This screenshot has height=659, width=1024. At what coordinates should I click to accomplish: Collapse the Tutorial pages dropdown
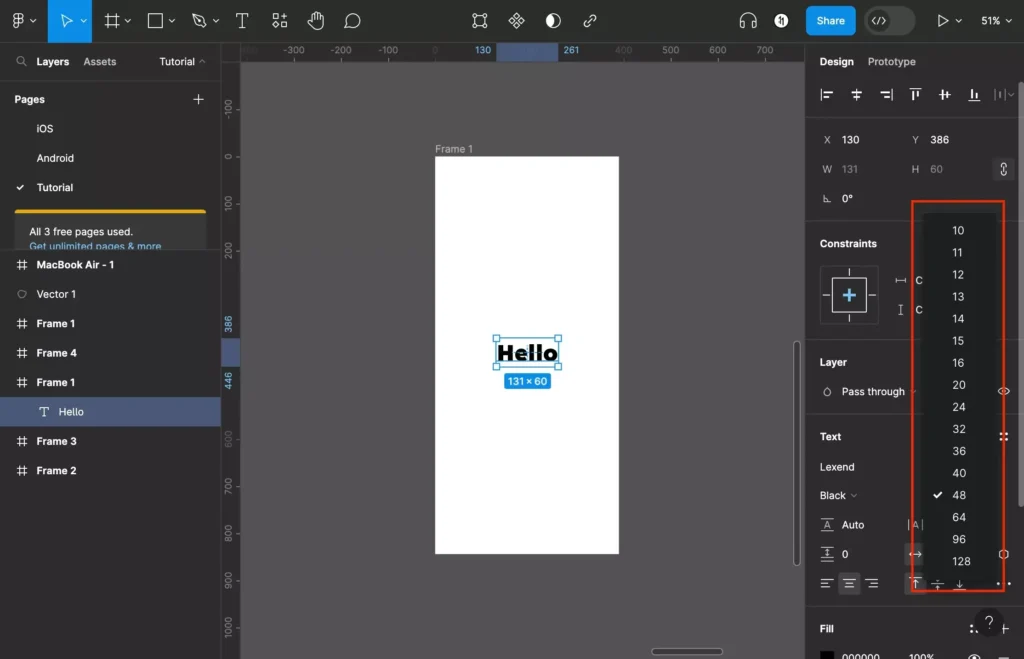[182, 61]
